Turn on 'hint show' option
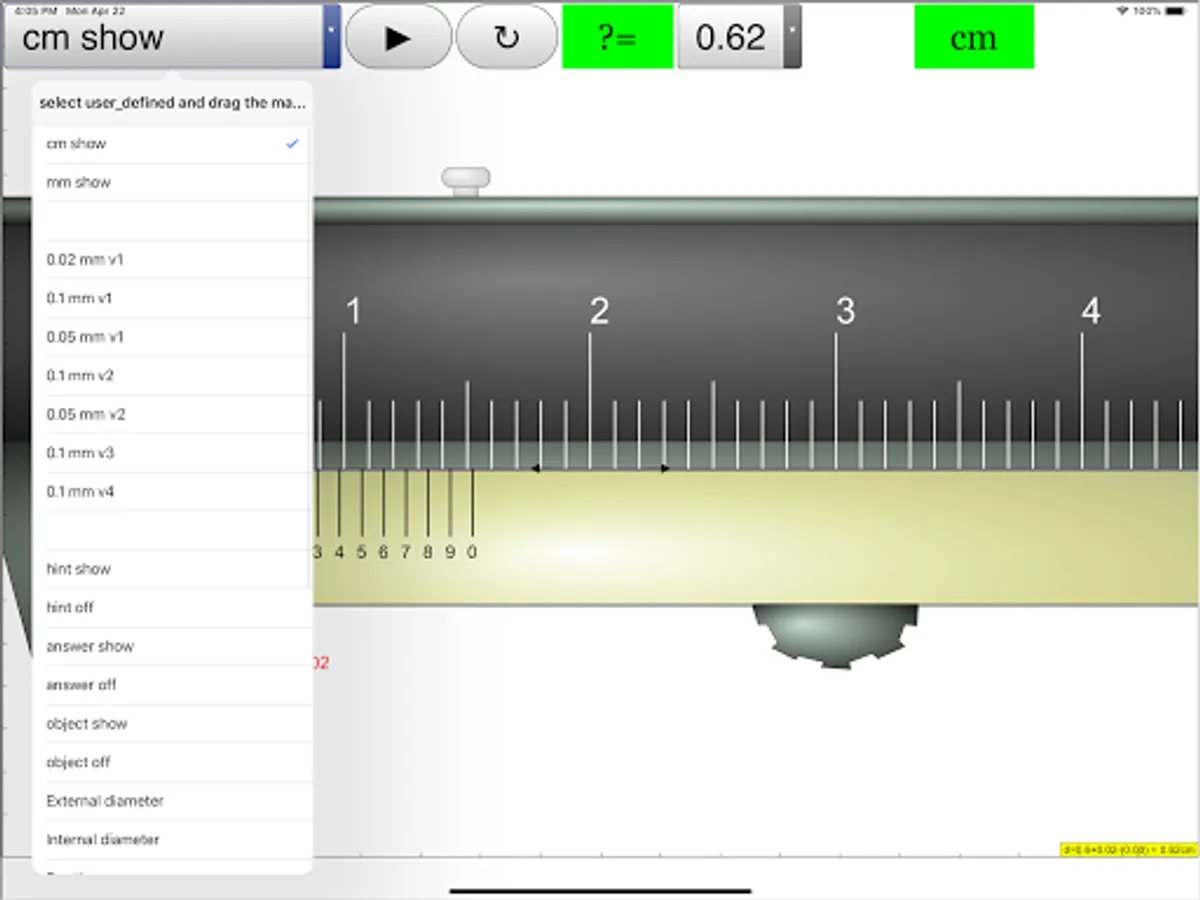The image size is (1200, 900). 172,569
